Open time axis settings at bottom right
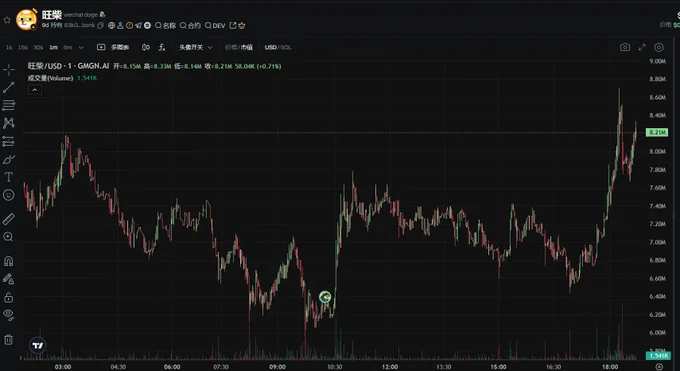This screenshot has width=680, height=371. (x=659, y=367)
